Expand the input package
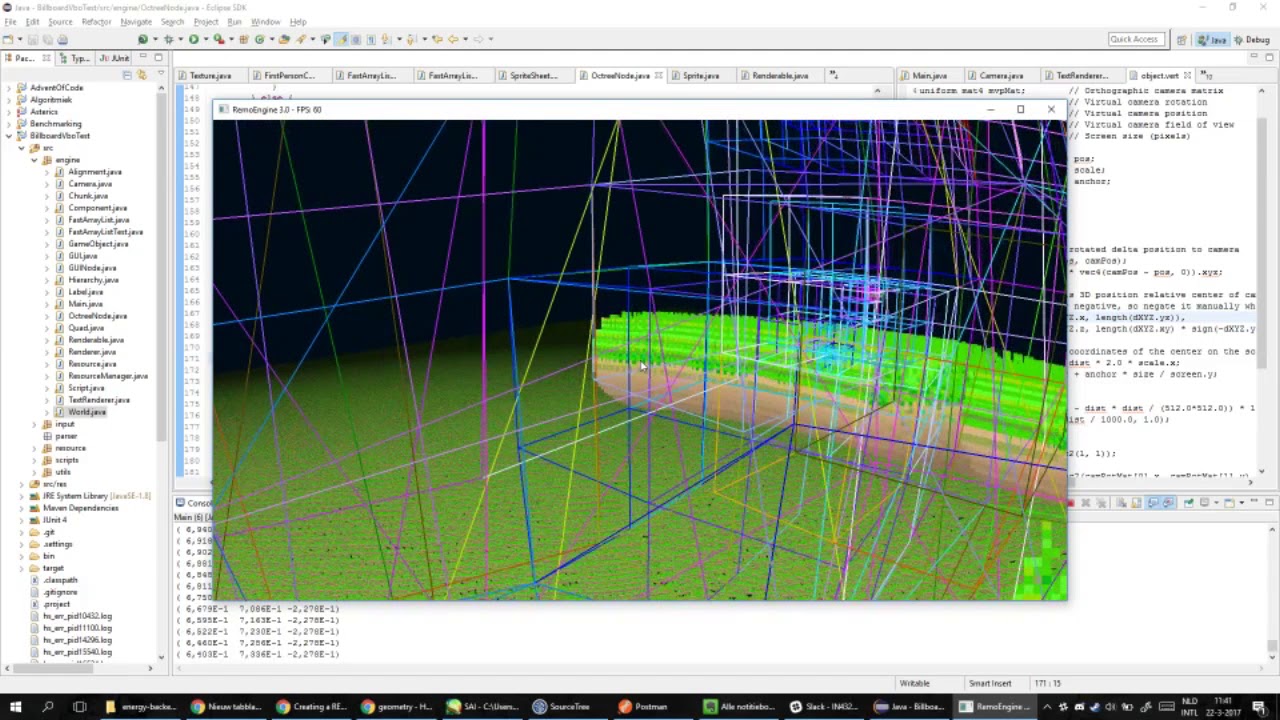Screen dimensions: 1280x720 tap(34, 424)
